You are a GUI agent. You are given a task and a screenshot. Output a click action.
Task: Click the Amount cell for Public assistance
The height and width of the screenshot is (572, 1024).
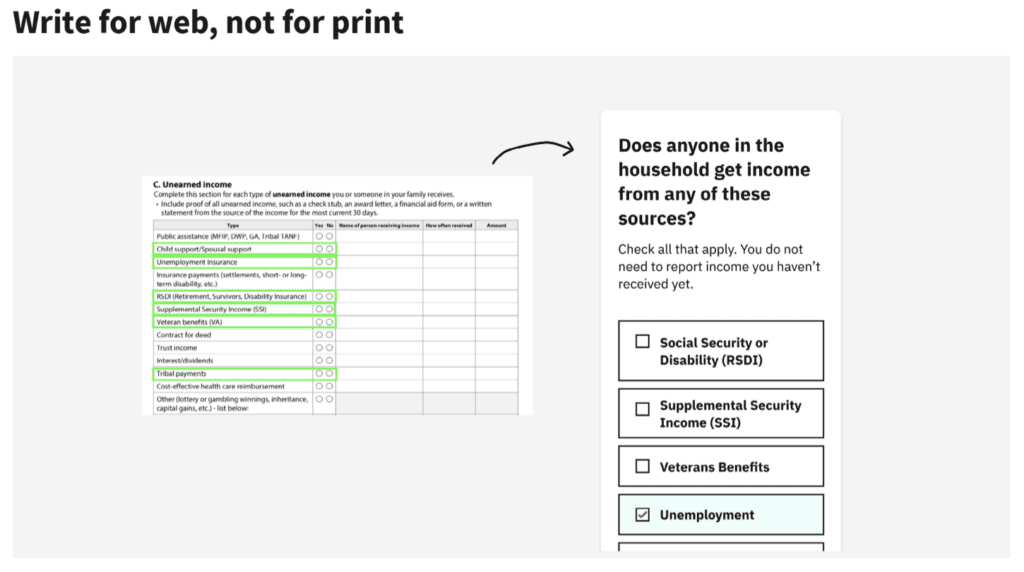tap(496, 236)
